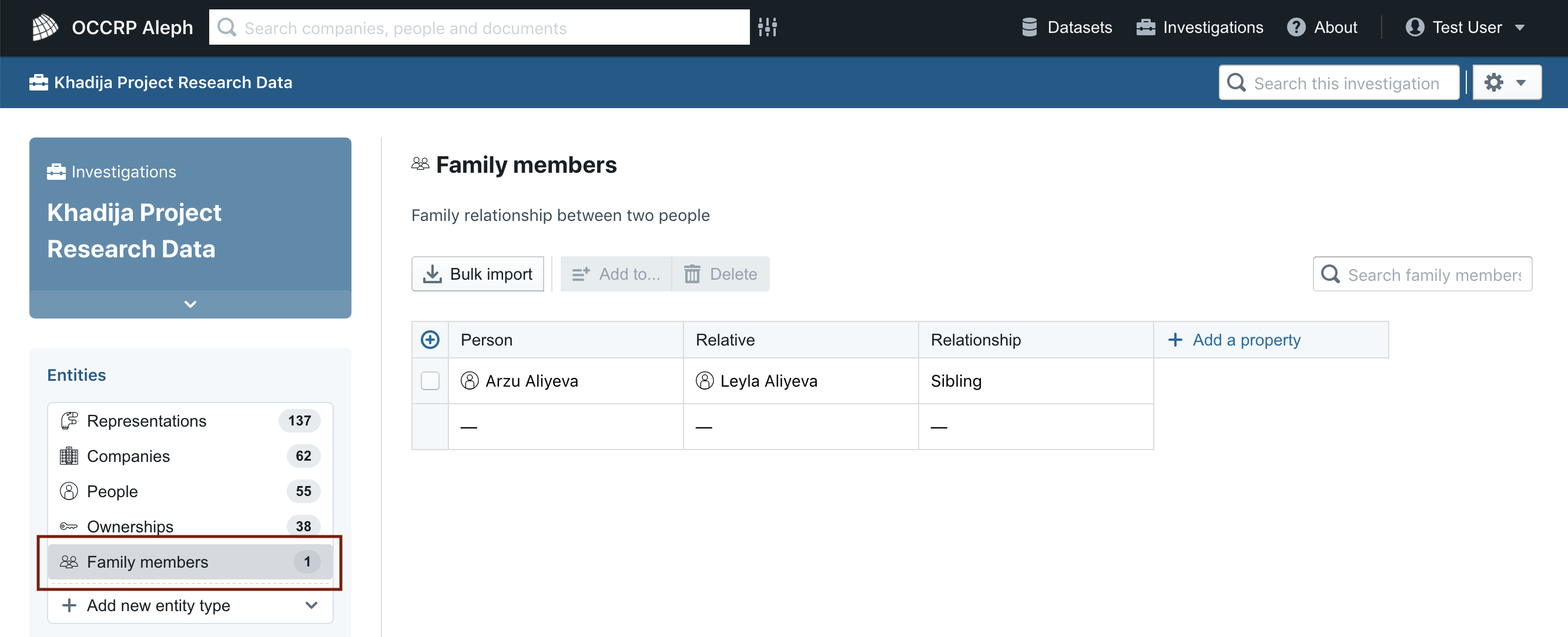Screen dimensions: 1568x637
Task: Select Companies entity list
Action: click(x=190, y=455)
